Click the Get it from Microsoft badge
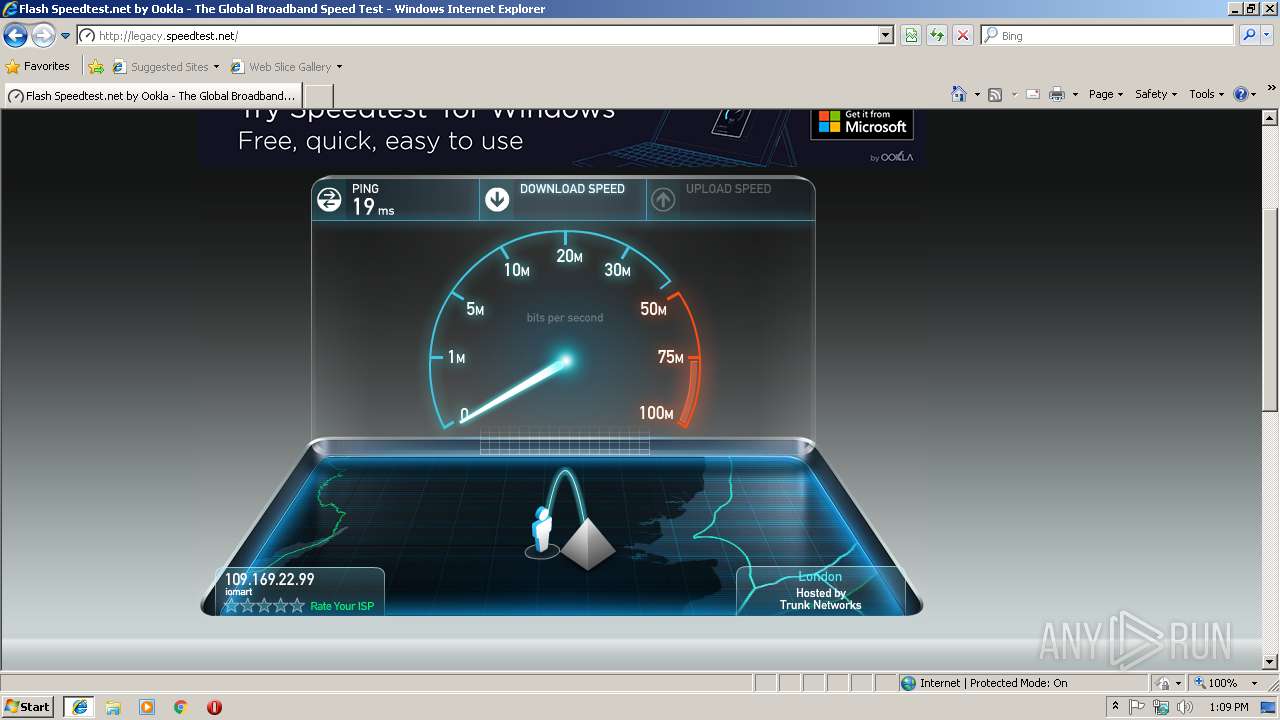The height and width of the screenshot is (720, 1280). pos(862,122)
